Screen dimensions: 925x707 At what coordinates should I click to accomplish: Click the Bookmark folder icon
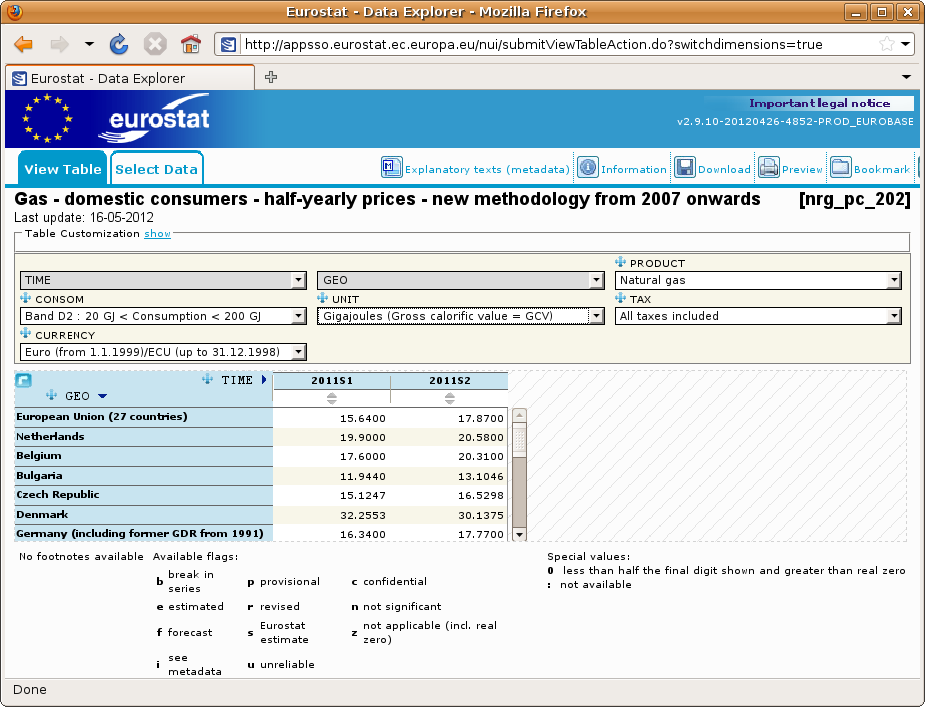pos(841,168)
